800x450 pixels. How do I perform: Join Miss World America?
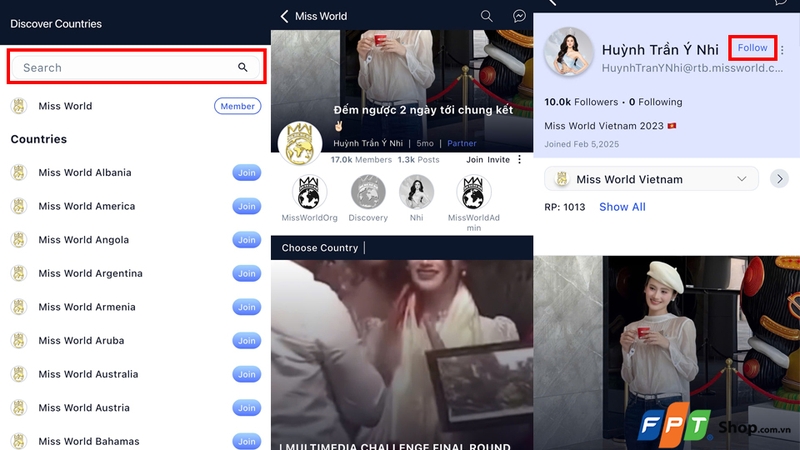246,206
